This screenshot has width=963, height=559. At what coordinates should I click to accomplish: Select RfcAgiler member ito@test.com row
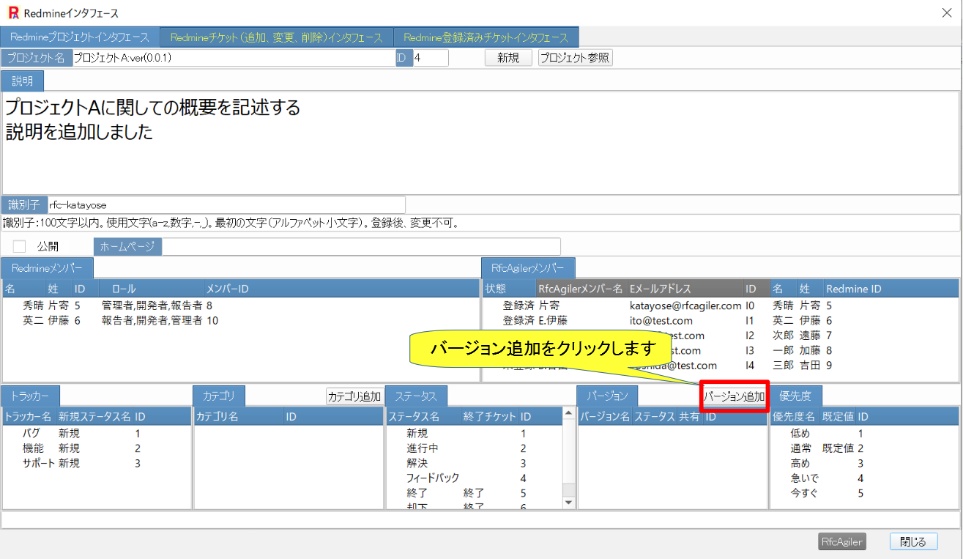720,321
